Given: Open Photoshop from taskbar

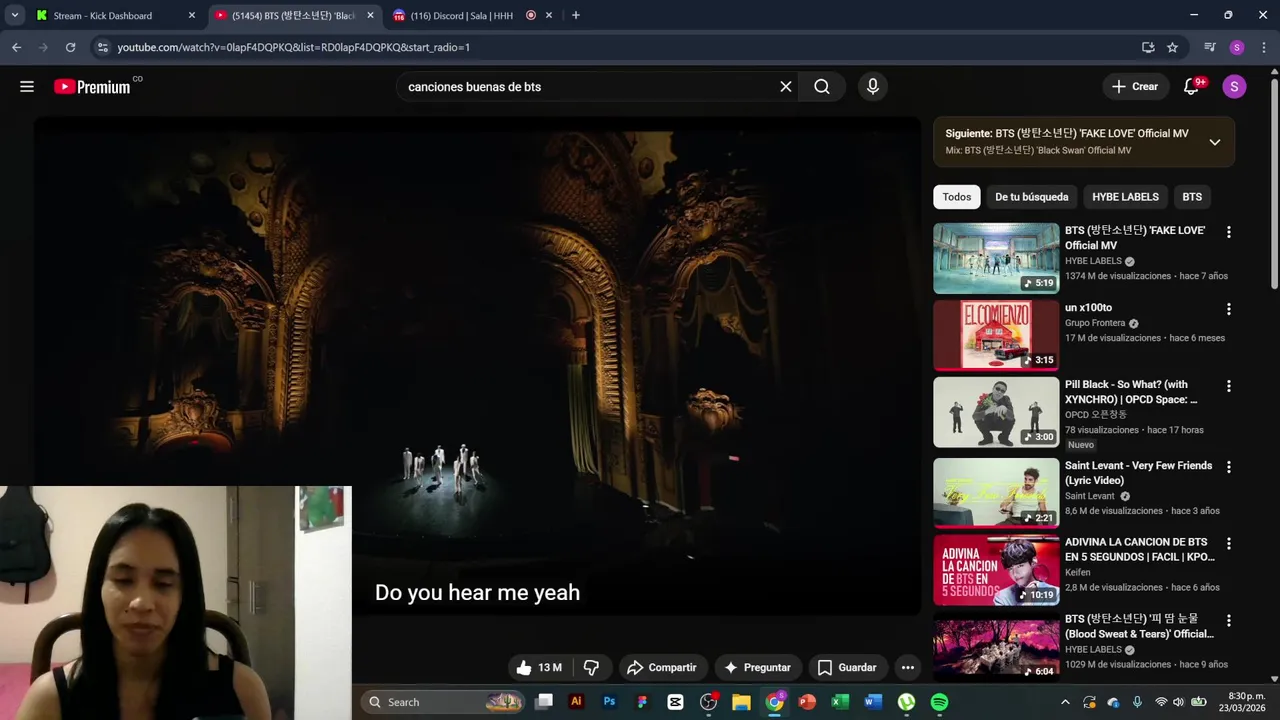Looking at the screenshot, I should [x=609, y=702].
